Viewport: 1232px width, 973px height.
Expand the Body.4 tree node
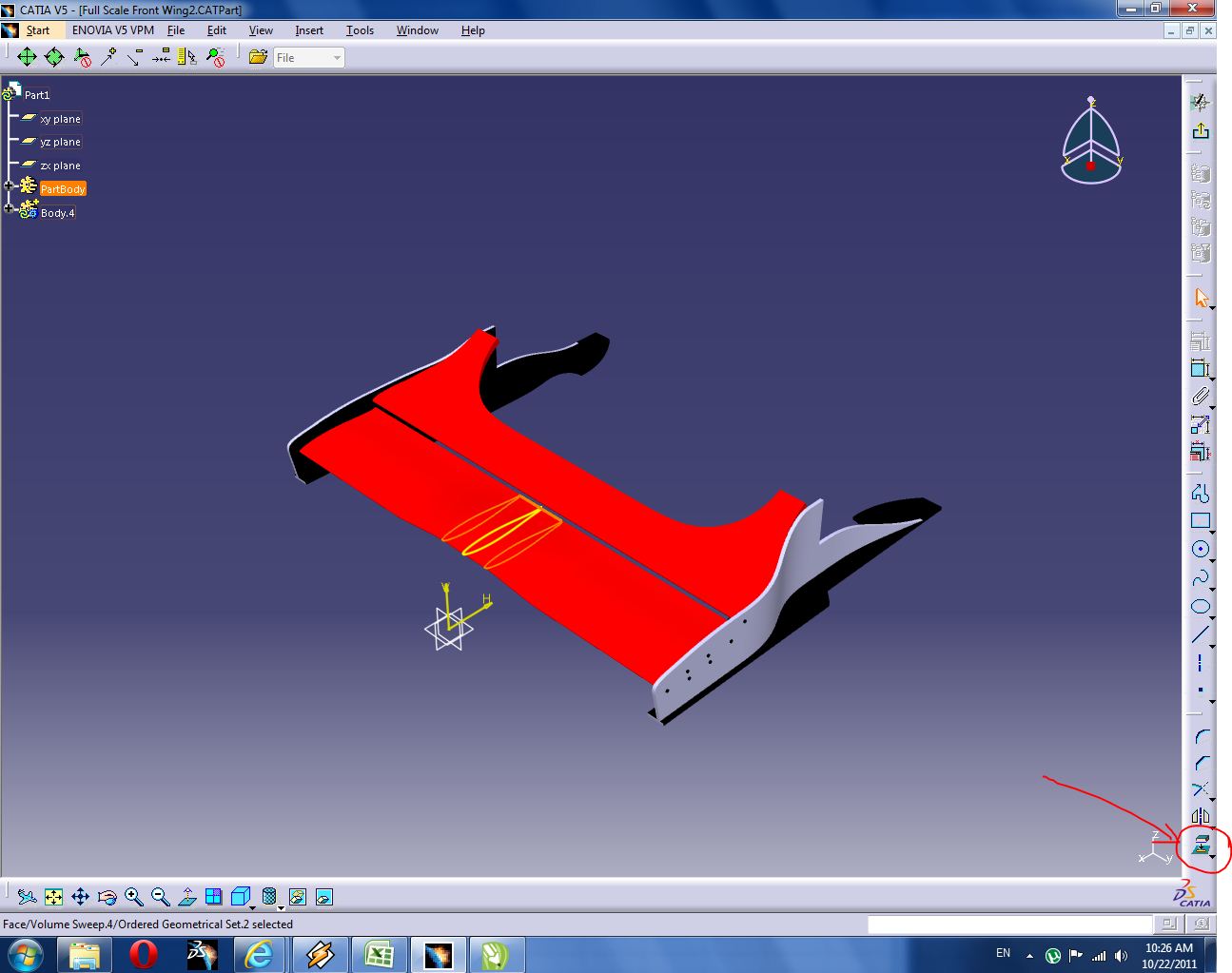(x=8, y=209)
